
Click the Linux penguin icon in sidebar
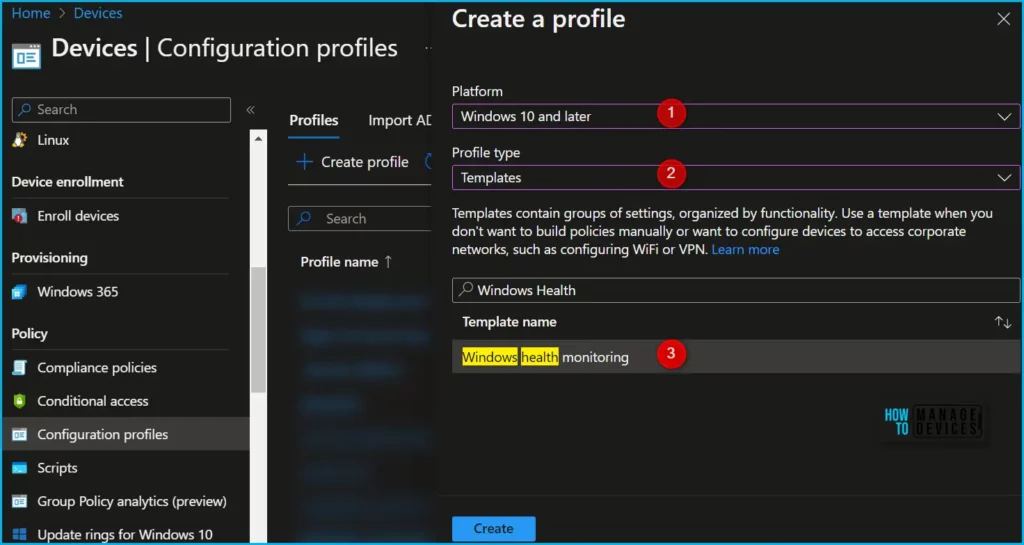click(20, 140)
